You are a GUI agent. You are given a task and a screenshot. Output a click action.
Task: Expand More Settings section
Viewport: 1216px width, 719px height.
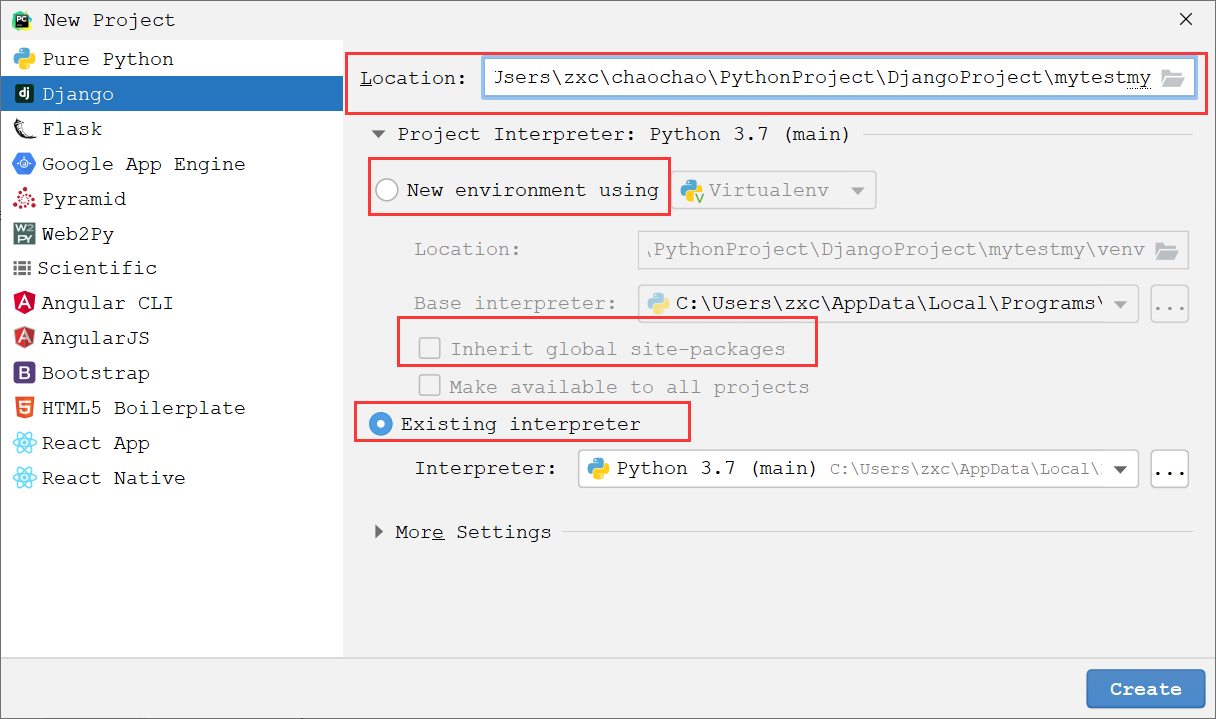tap(379, 532)
